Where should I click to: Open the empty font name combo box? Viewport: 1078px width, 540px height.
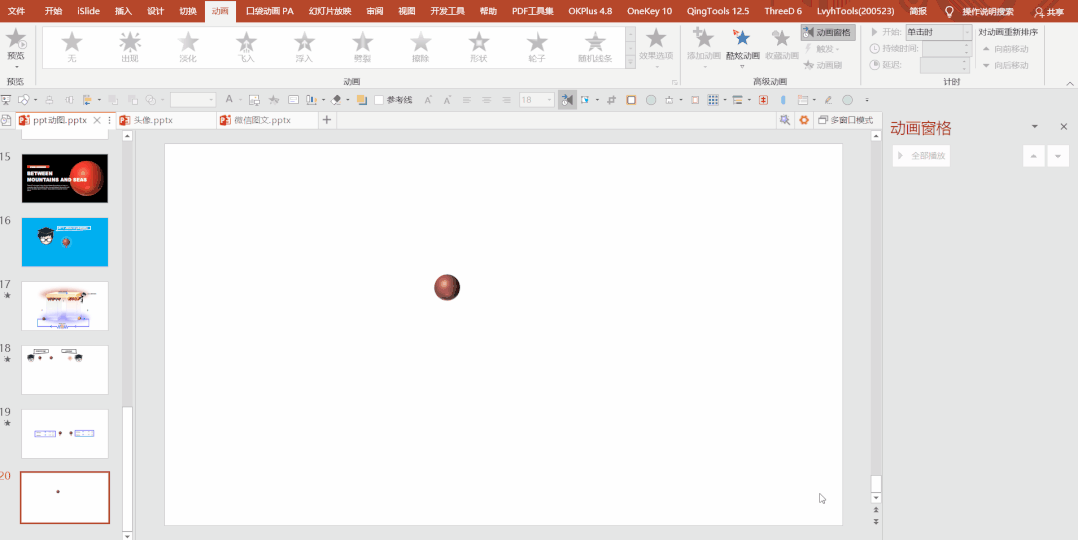193,100
